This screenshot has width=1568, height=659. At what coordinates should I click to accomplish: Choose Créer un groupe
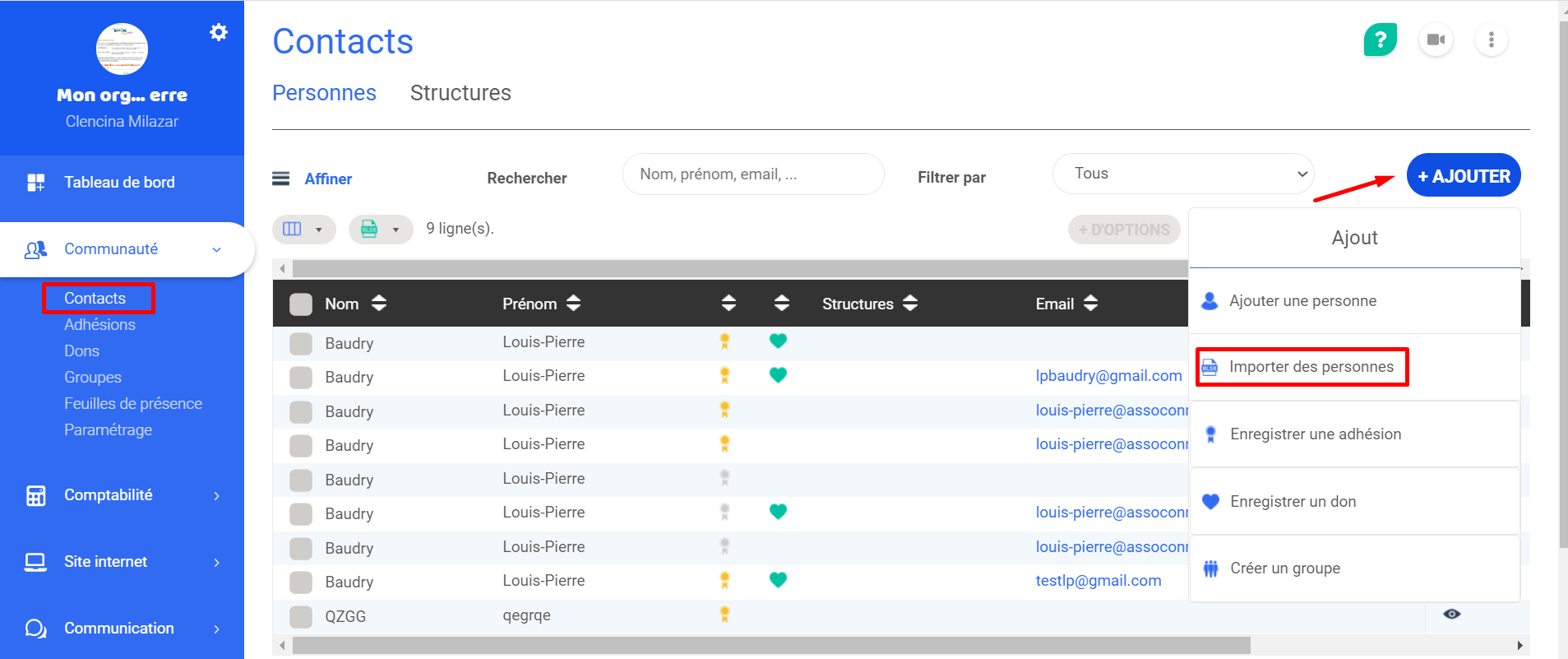(x=1354, y=569)
